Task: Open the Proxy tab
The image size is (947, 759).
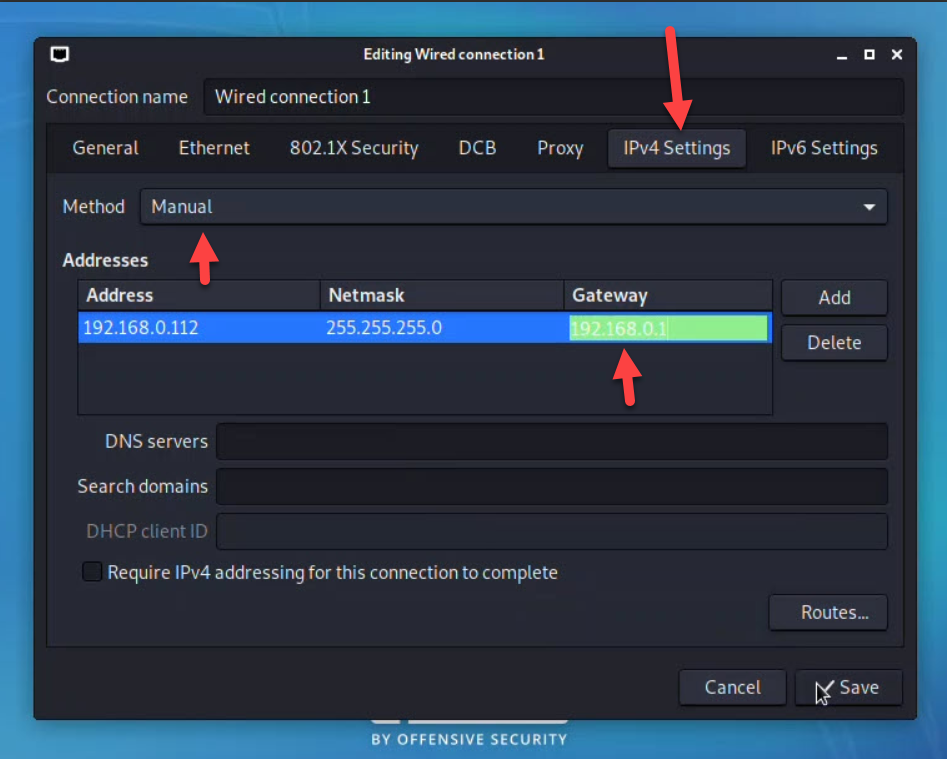Action: coord(560,148)
